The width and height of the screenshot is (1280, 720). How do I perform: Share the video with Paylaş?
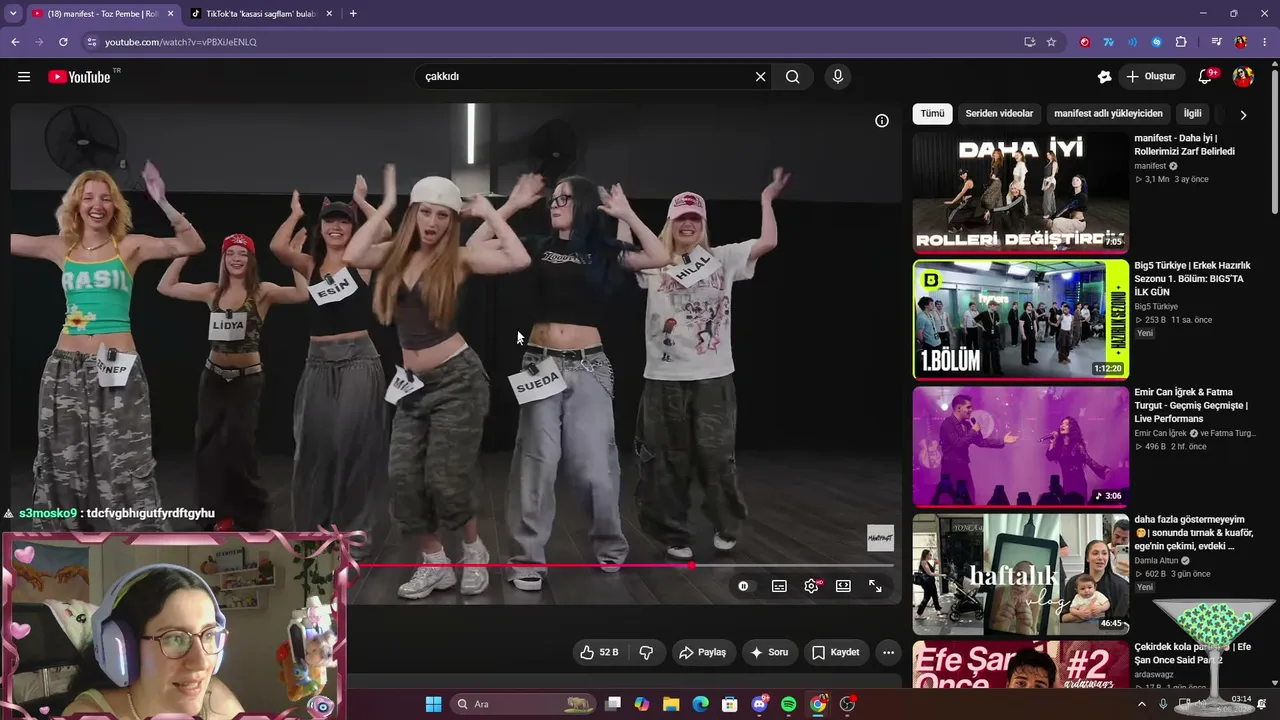point(702,652)
